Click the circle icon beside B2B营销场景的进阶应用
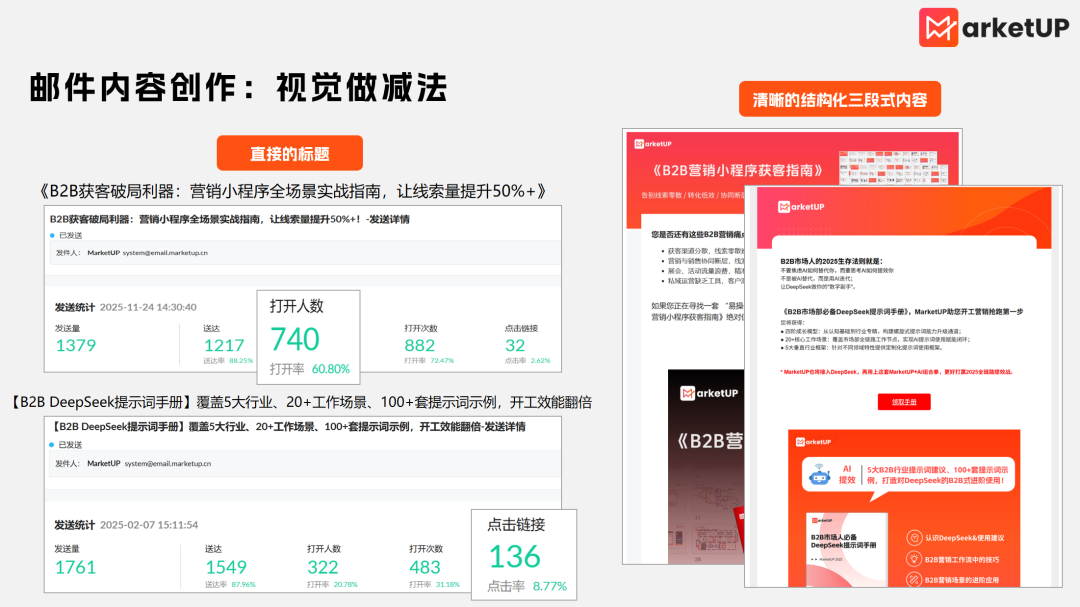This screenshot has width=1080, height=607. [x=913, y=579]
